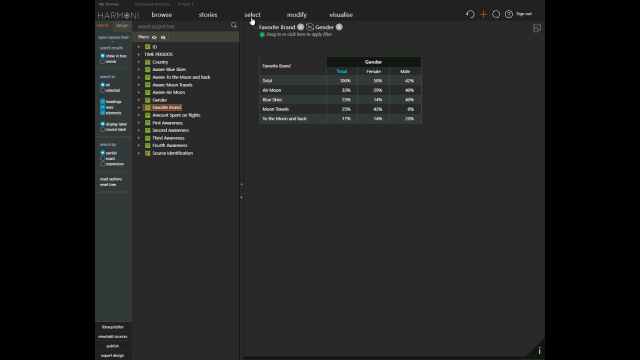Click the view/add sources button

click(113, 337)
